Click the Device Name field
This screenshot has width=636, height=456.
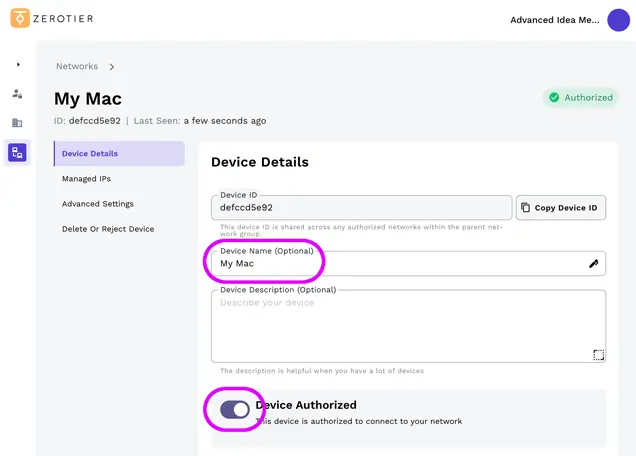coord(408,264)
